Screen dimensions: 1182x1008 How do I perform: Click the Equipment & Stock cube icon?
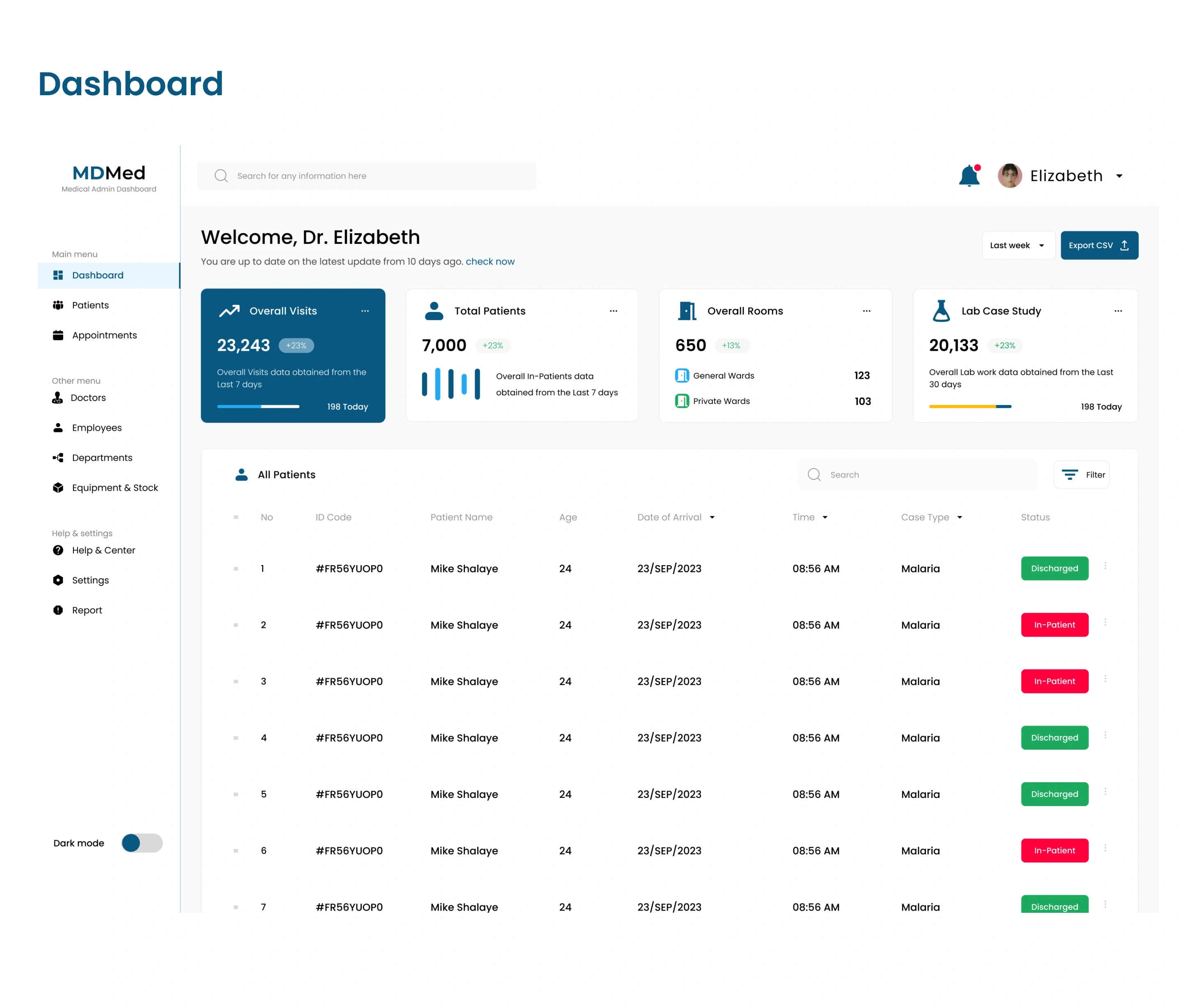[x=58, y=488]
